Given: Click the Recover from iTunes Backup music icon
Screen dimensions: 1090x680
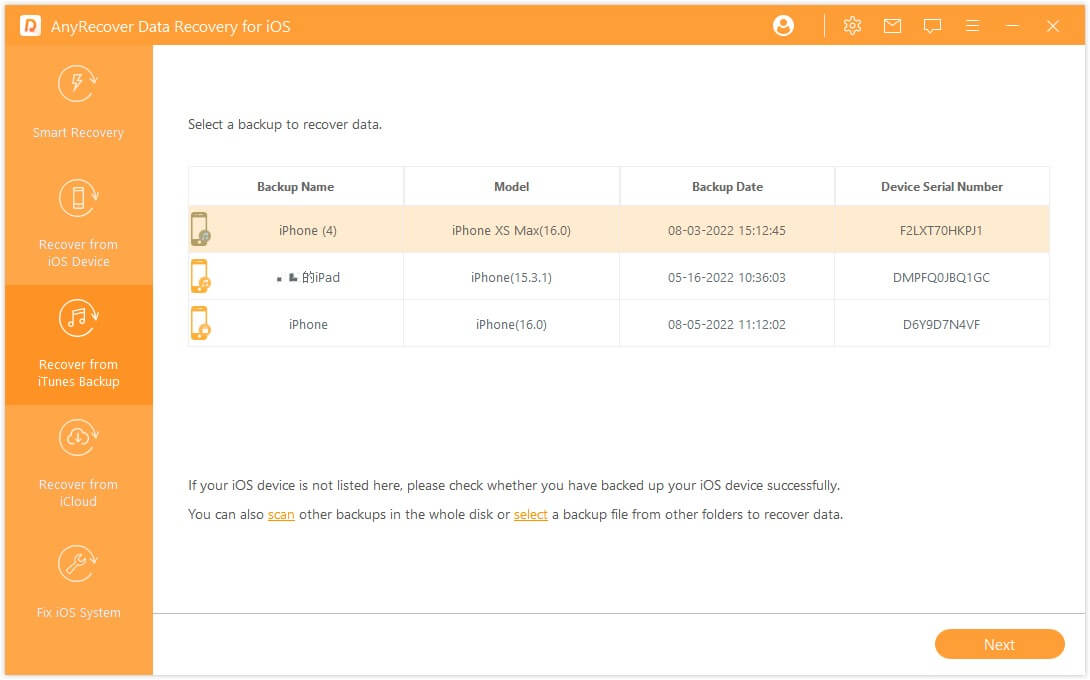Looking at the screenshot, I should click(x=77, y=318).
